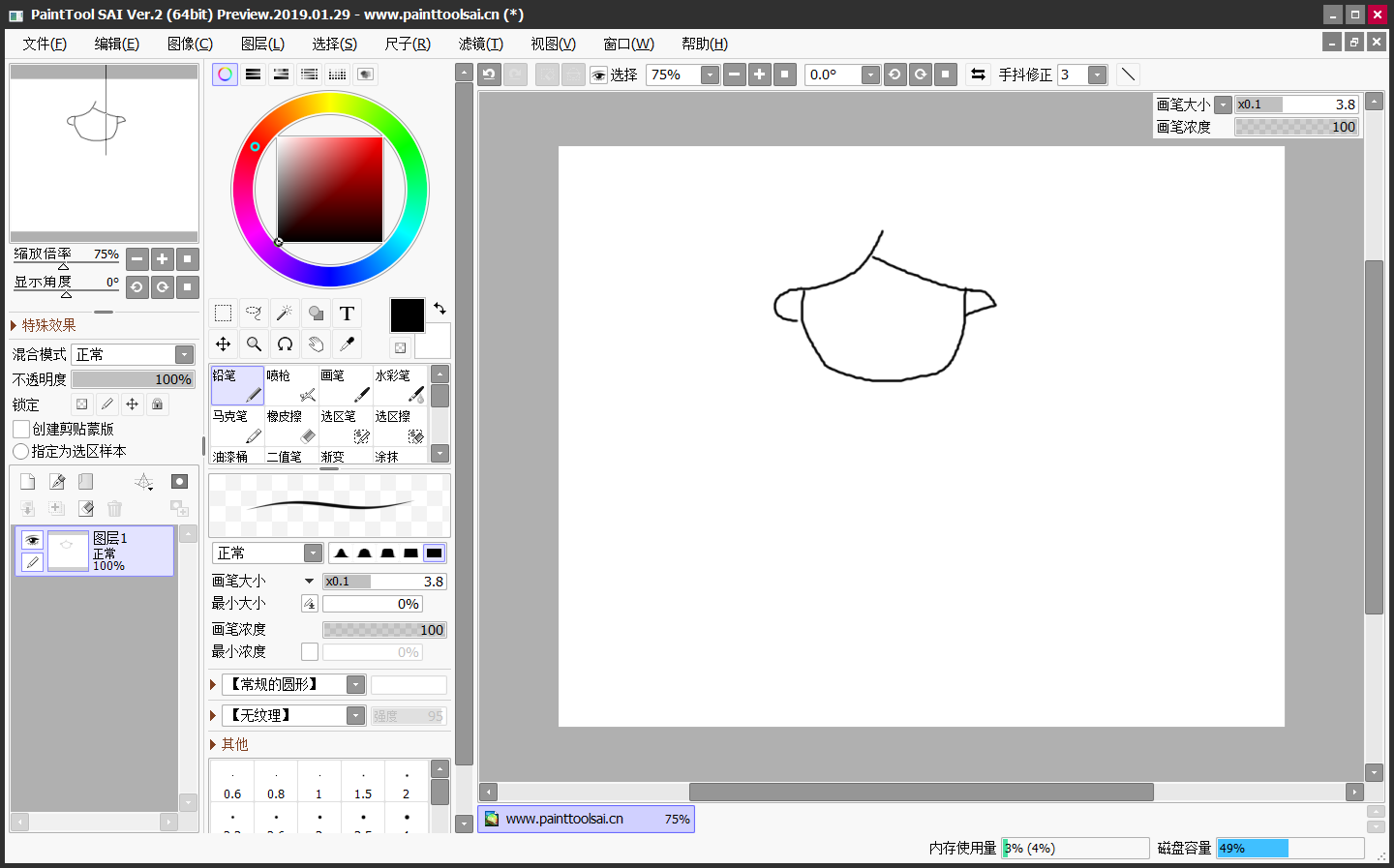Choose the 选区擦 selection eraser
The width and height of the screenshot is (1394, 868).
click(400, 426)
